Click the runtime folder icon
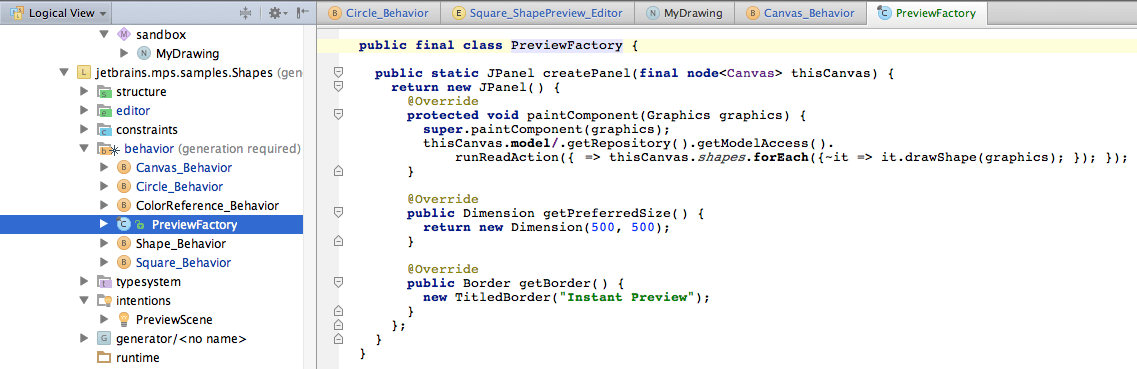This screenshot has width=1137, height=369. [x=104, y=357]
